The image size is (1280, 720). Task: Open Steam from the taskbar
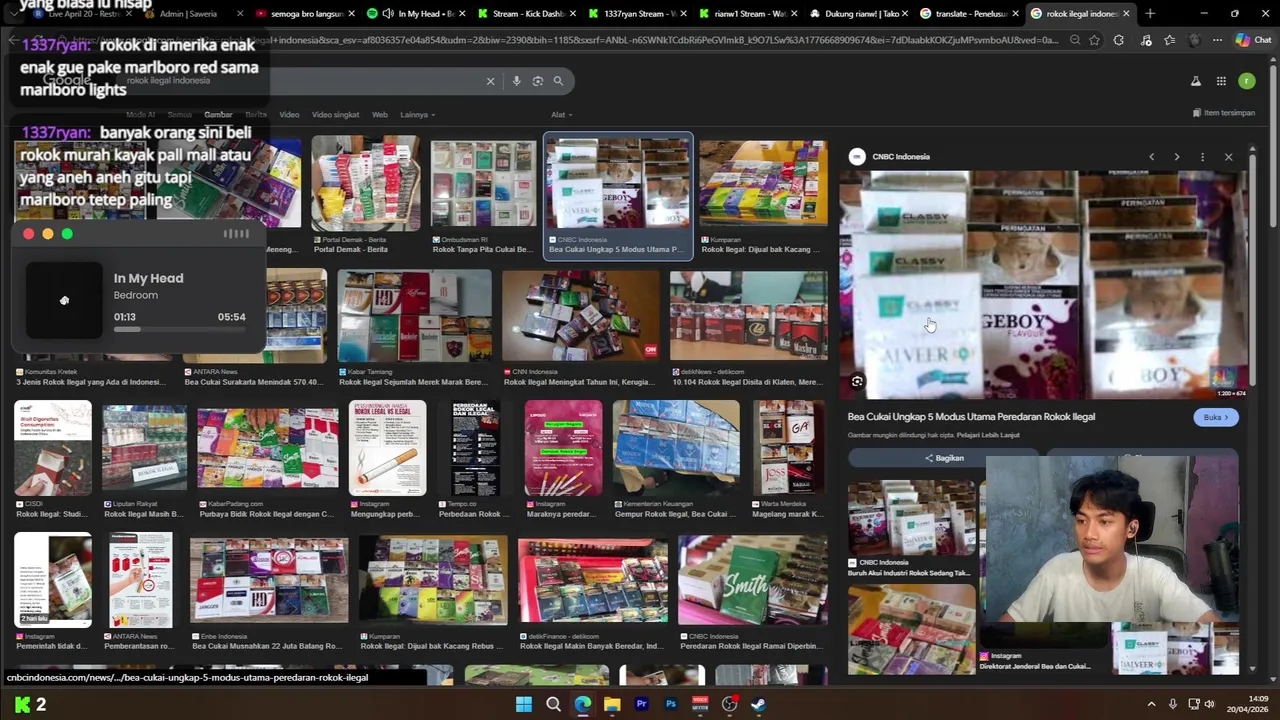pyautogui.click(x=759, y=704)
